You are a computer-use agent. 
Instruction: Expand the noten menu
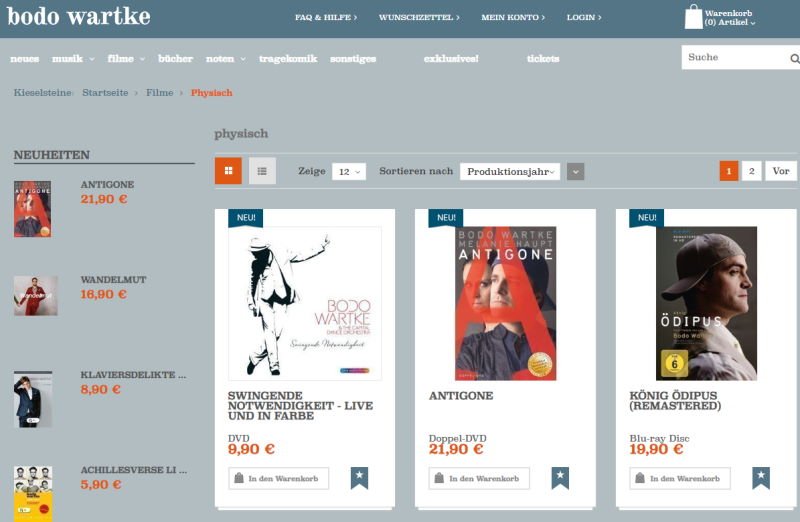point(226,59)
